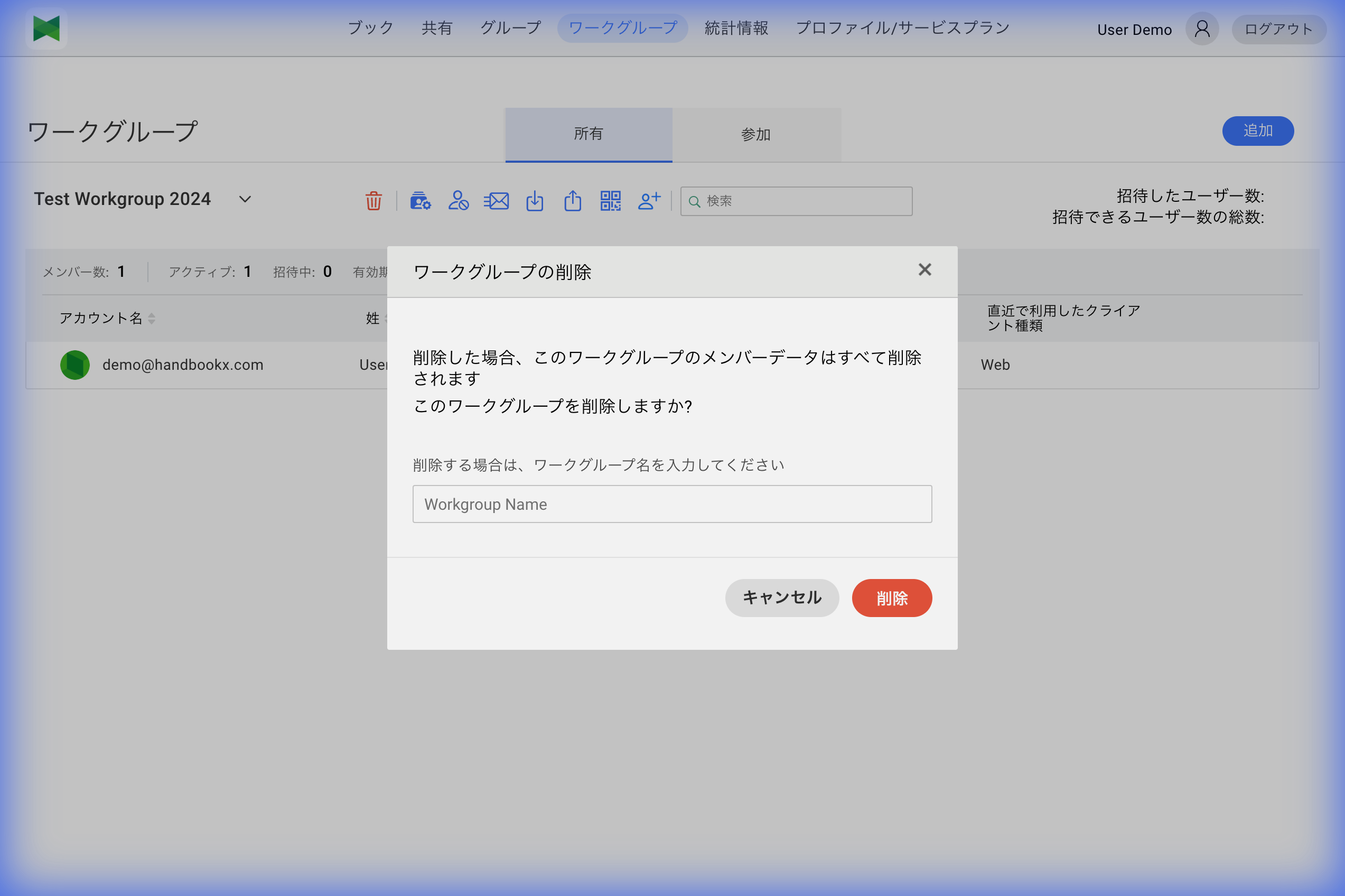This screenshot has height=896, width=1345.
Task: Open the User Demo profile avatar
Action: click(1202, 28)
